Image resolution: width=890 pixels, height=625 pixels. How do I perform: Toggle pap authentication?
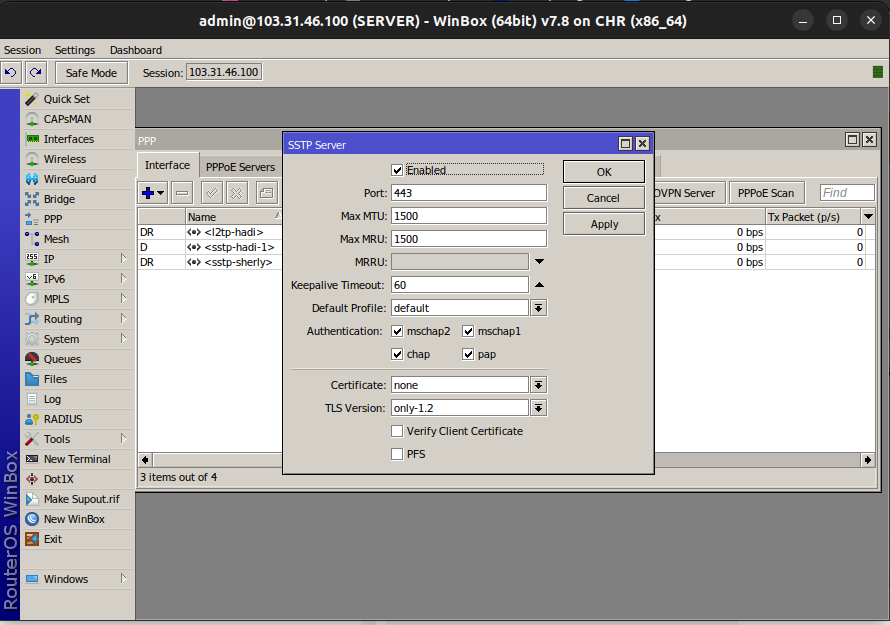(x=468, y=354)
